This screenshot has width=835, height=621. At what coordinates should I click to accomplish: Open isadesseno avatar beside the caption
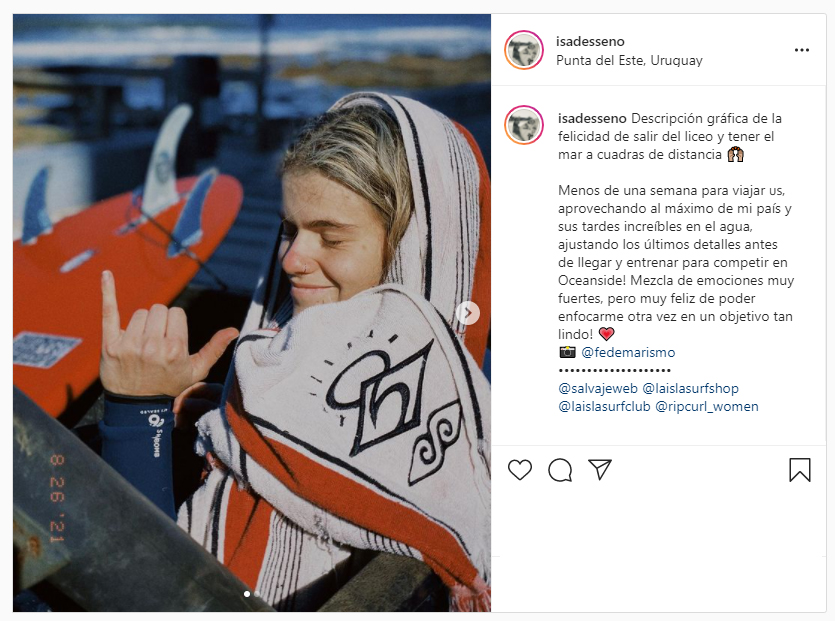(x=524, y=125)
